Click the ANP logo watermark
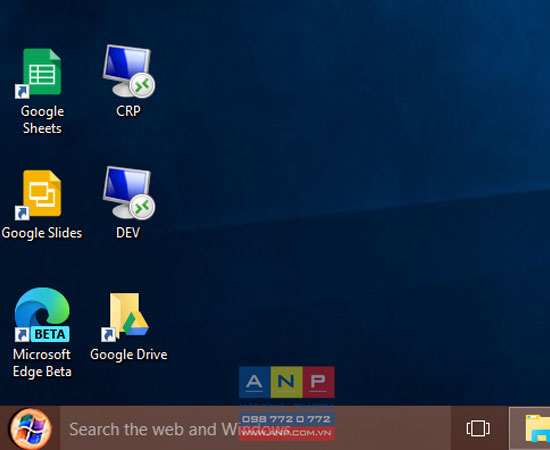Viewport: 550px width, 450px height. pyautogui.click(x=287, y=382)
